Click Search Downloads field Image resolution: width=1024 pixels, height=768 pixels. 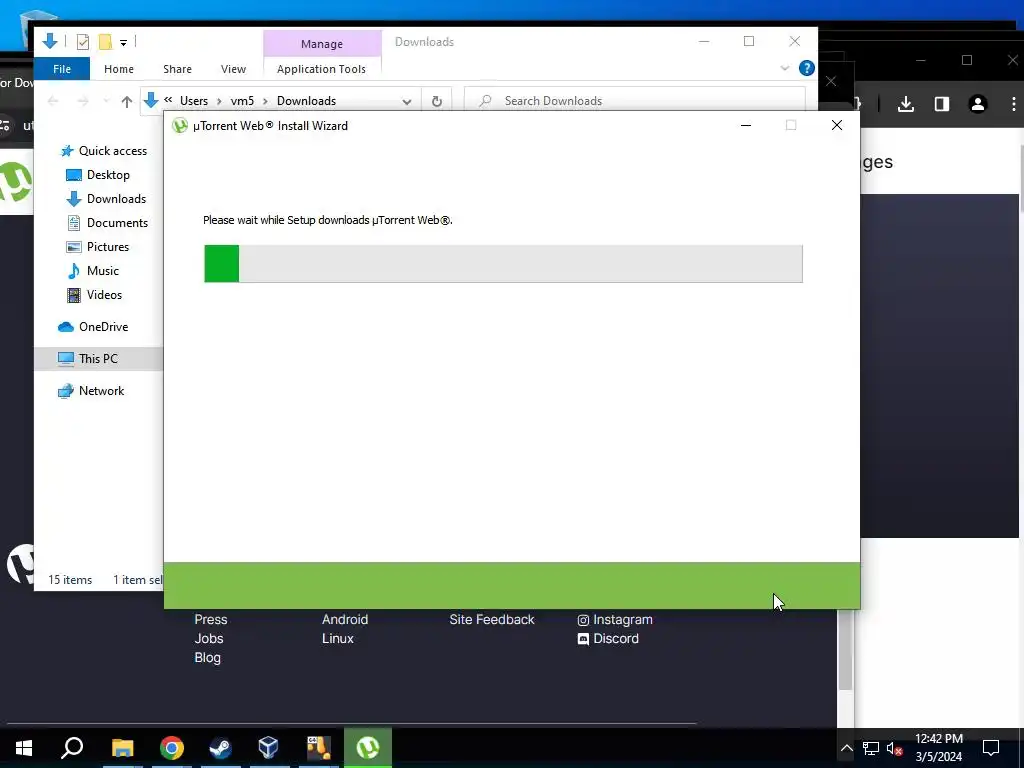coord(634,101)
